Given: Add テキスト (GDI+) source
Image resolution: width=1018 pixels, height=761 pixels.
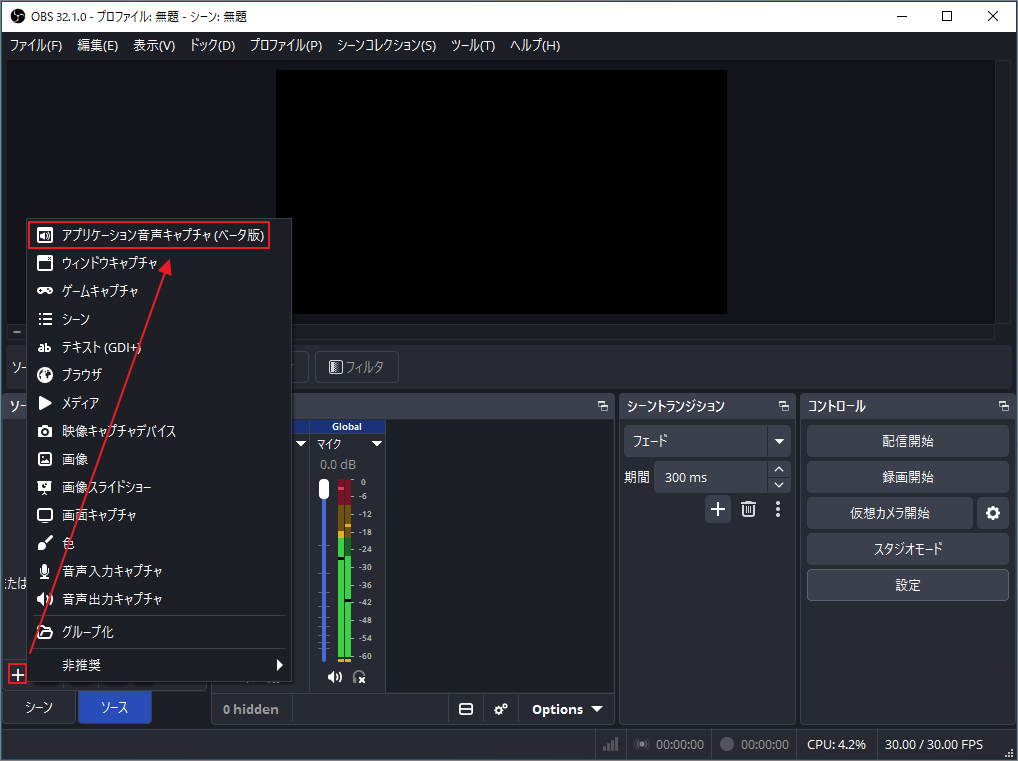Looking at the screenshot, I should pos(159,347).
